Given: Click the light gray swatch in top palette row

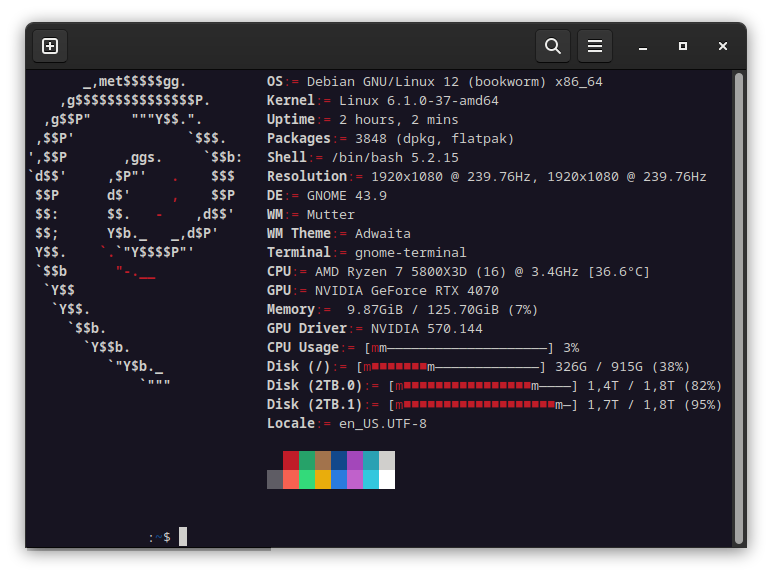Looking at the screenshot, I should click(x=387, y=460).
